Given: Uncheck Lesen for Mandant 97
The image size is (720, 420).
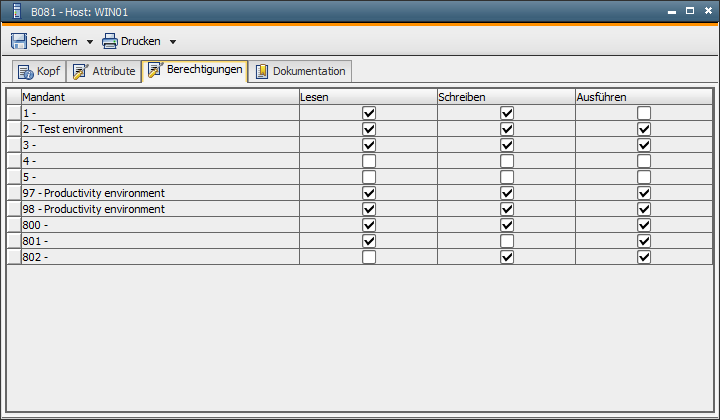Looking at the screenshot, I should pos(369,193).
